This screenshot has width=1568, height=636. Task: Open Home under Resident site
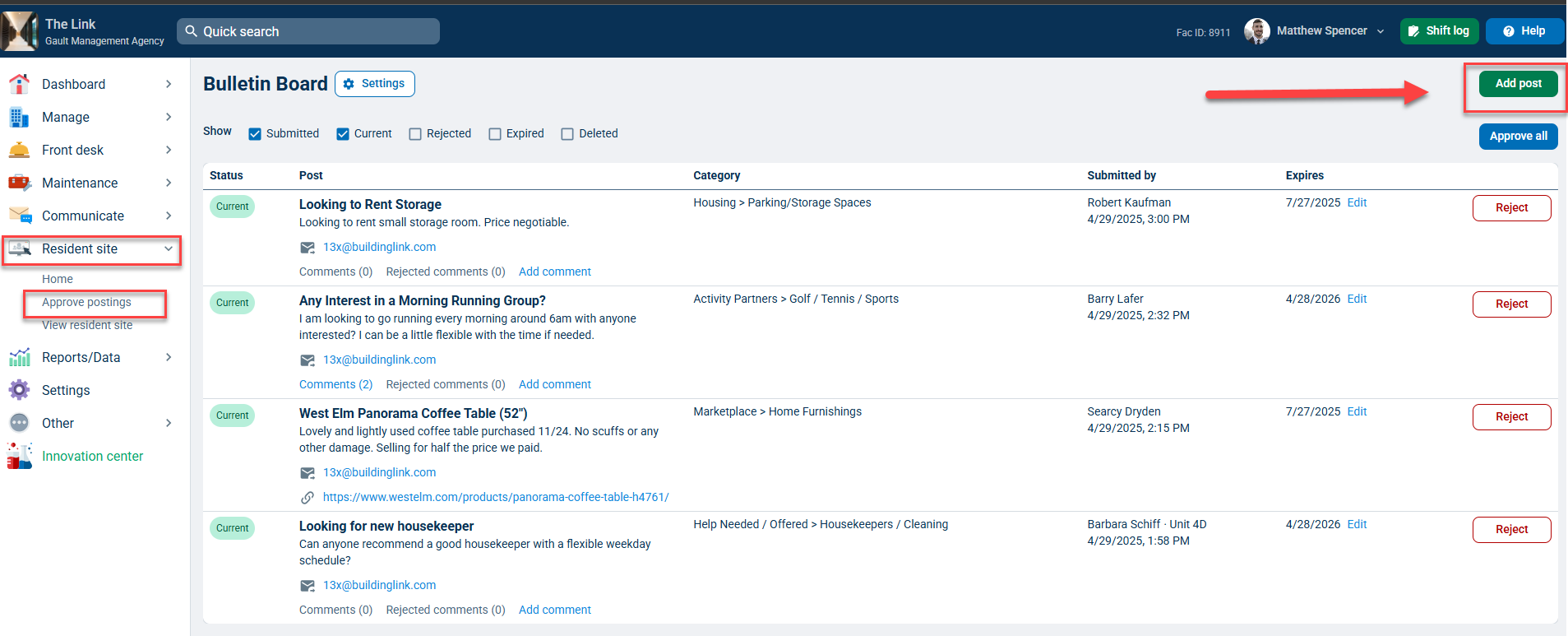click(x=58, y=279)
